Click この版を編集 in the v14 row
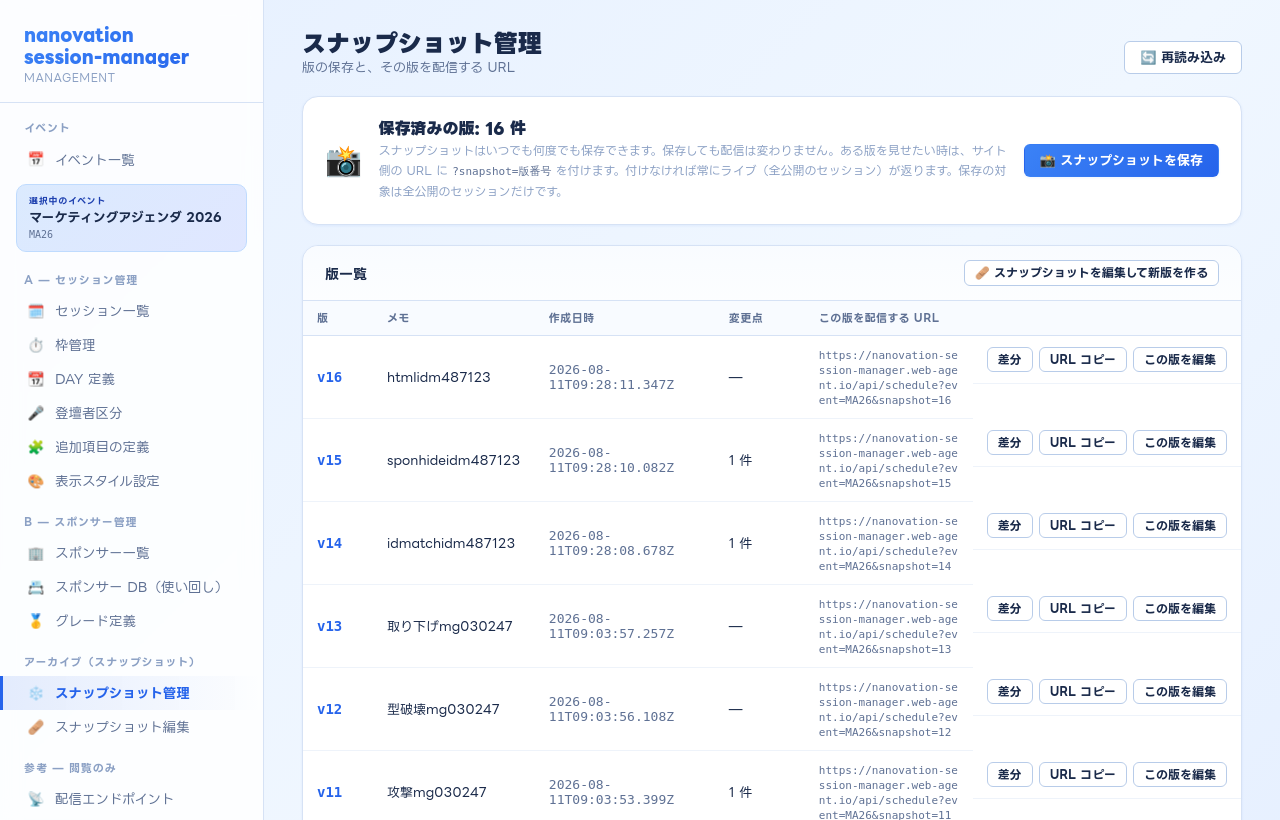 pos(1180,526)
